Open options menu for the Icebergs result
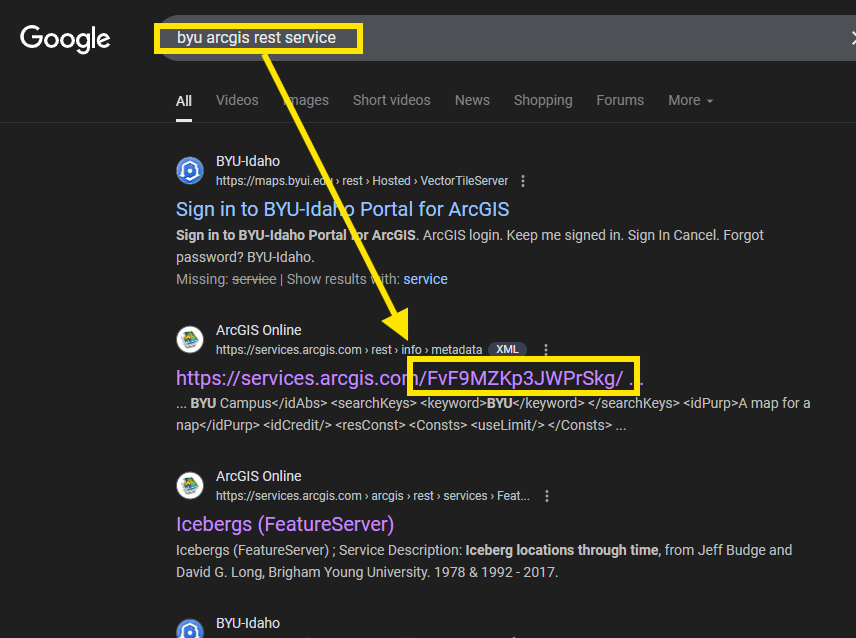This screenshot has height=638, width=856. pyautogui.click(x=547, y=496)
